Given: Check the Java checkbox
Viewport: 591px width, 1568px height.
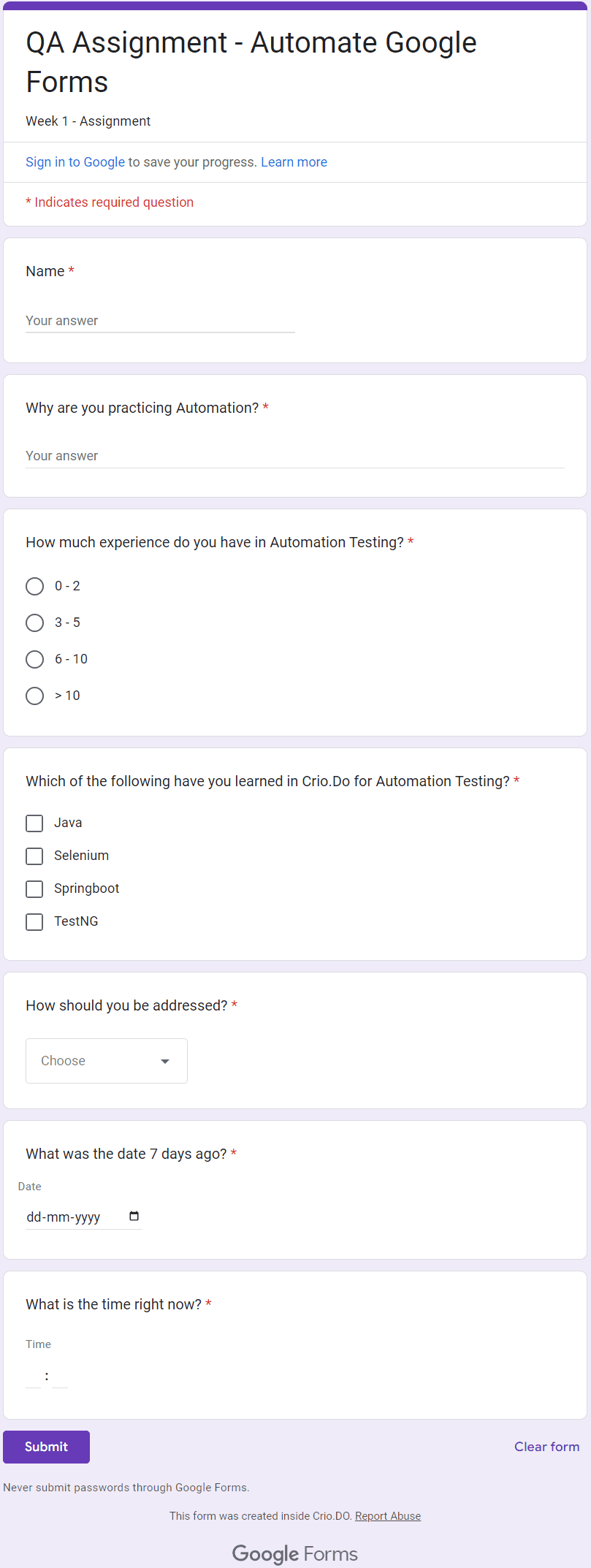Looking at the screenshot, I should [x=34, y=823].
